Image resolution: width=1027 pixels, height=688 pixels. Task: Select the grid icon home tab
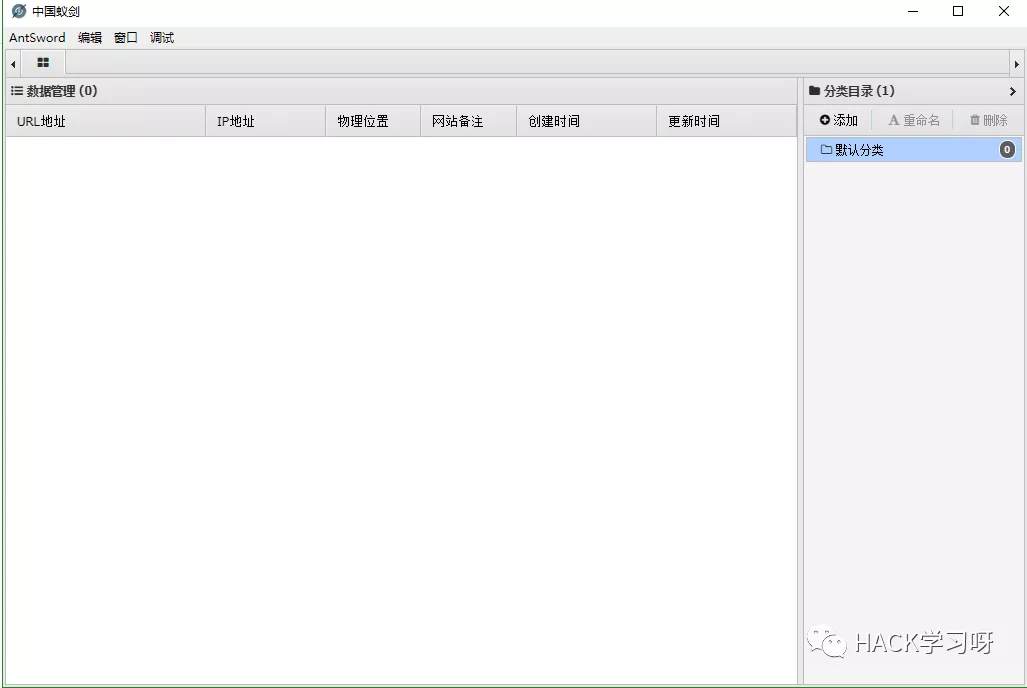click(x=42, y=62)
